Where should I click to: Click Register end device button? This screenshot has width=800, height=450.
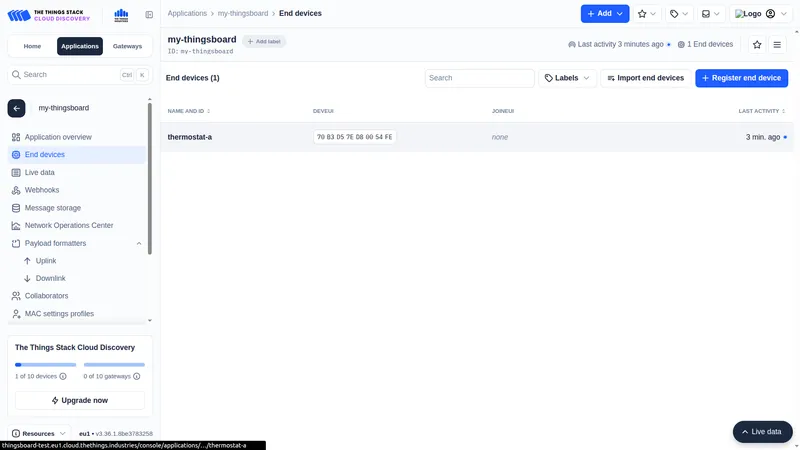point(741,78)
